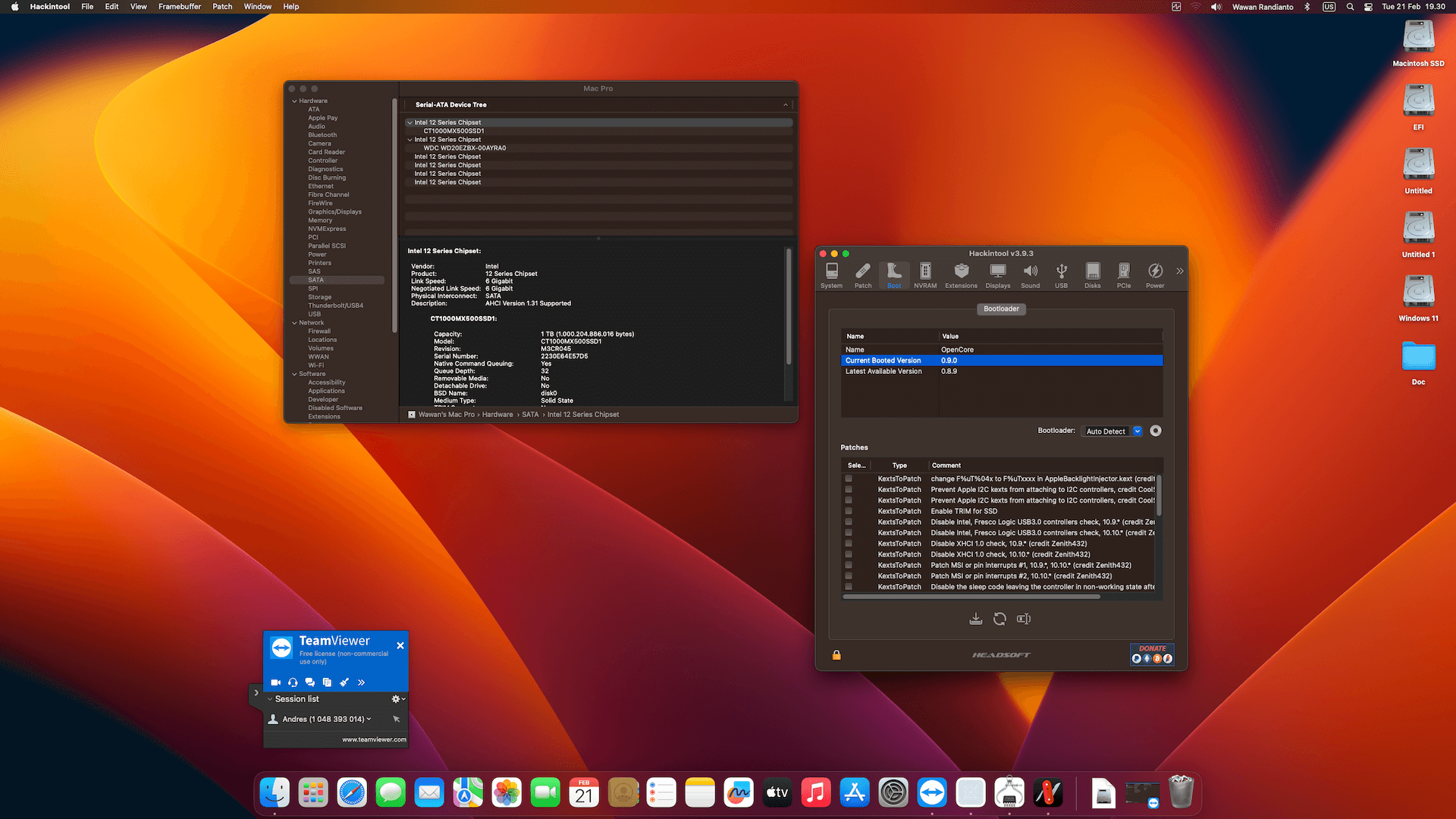Viewport: 1456px width, 819px height.
Task: Click the SATA breadcrumb in the path bar
Action: click(530, 414)
